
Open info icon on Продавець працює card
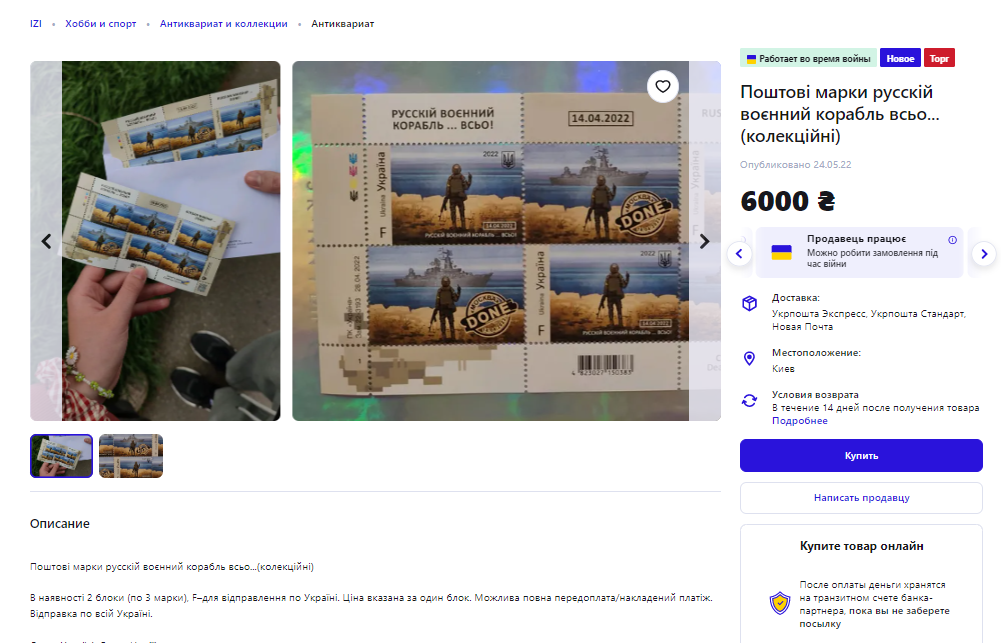click(952, 240)
